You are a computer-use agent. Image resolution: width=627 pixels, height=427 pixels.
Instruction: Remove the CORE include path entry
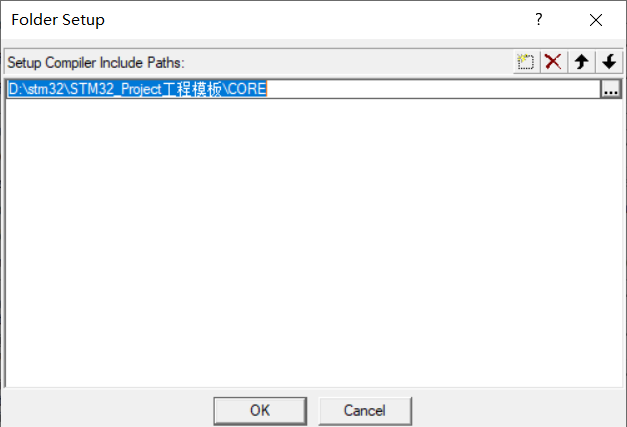pyautogui.click(x=554, y=62)
